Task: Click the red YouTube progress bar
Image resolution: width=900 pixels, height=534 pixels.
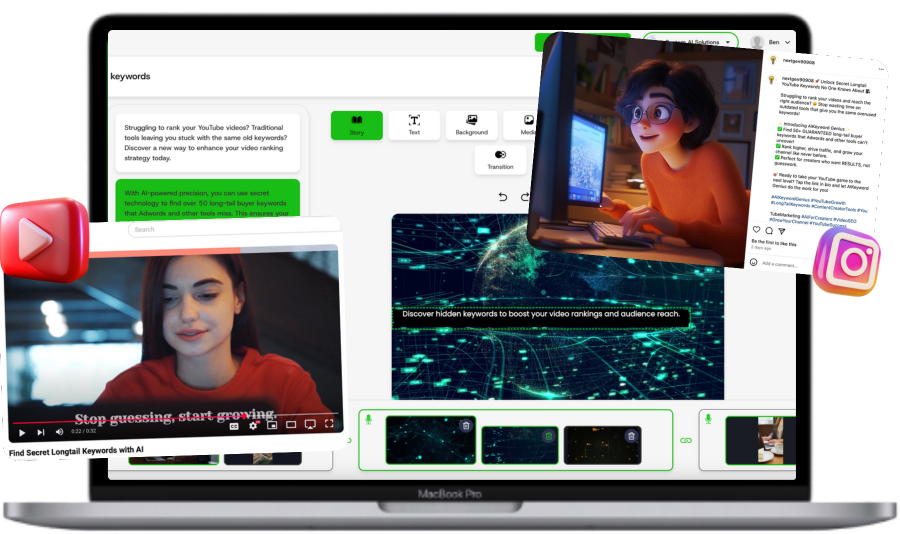Action: tap(129, 419)
